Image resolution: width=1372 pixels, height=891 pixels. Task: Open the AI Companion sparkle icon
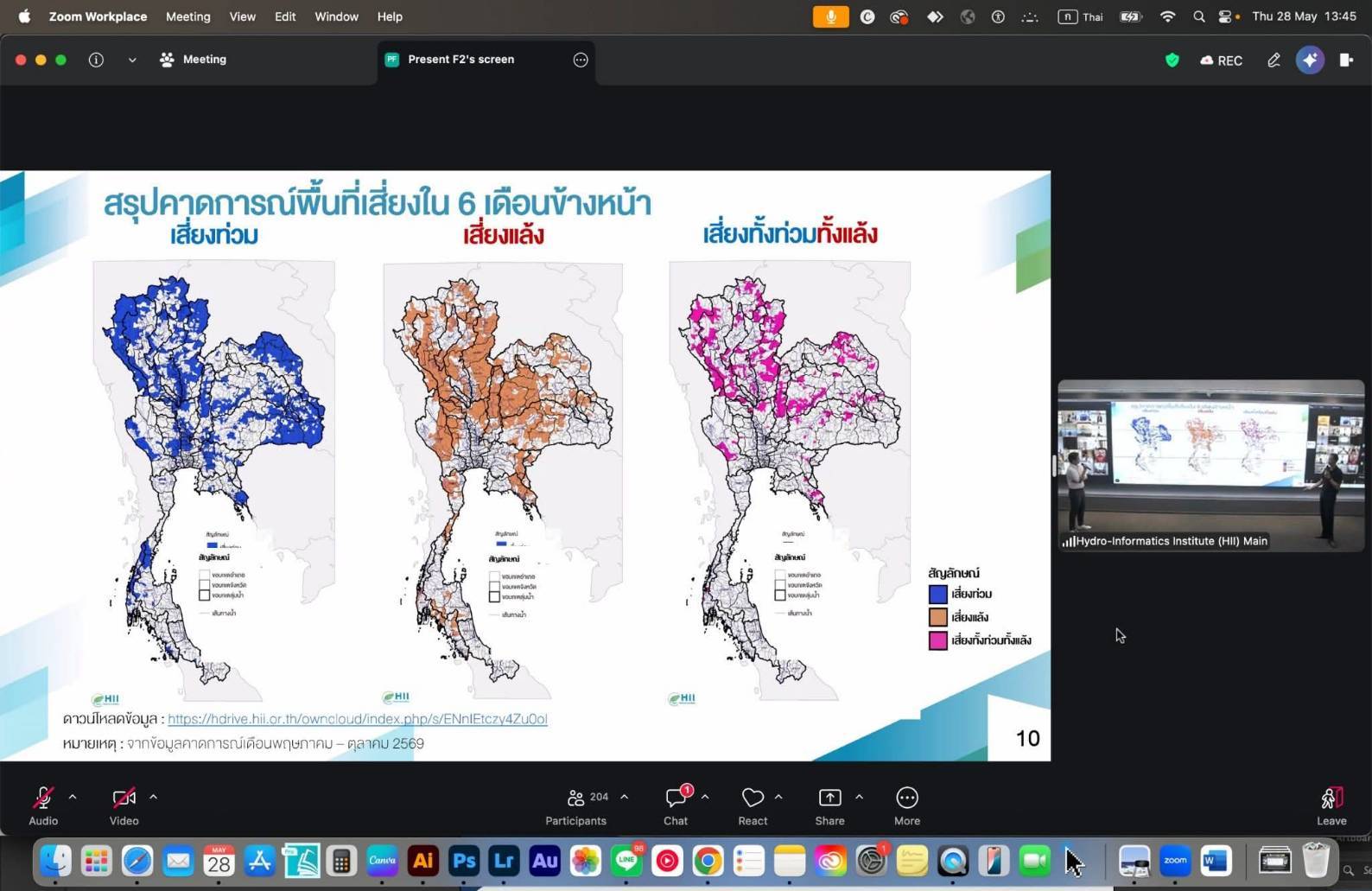point(1310,60)
